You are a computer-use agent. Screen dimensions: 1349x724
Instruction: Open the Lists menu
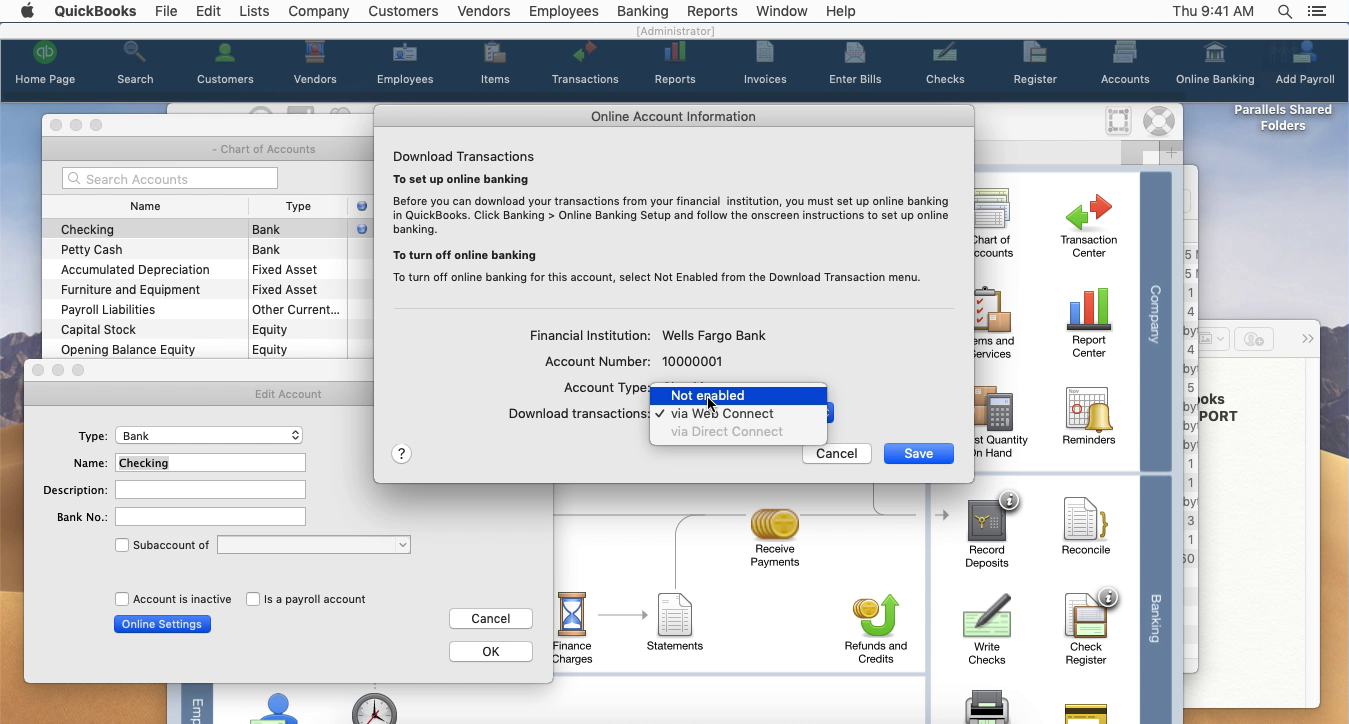click(x=254, y=11)
